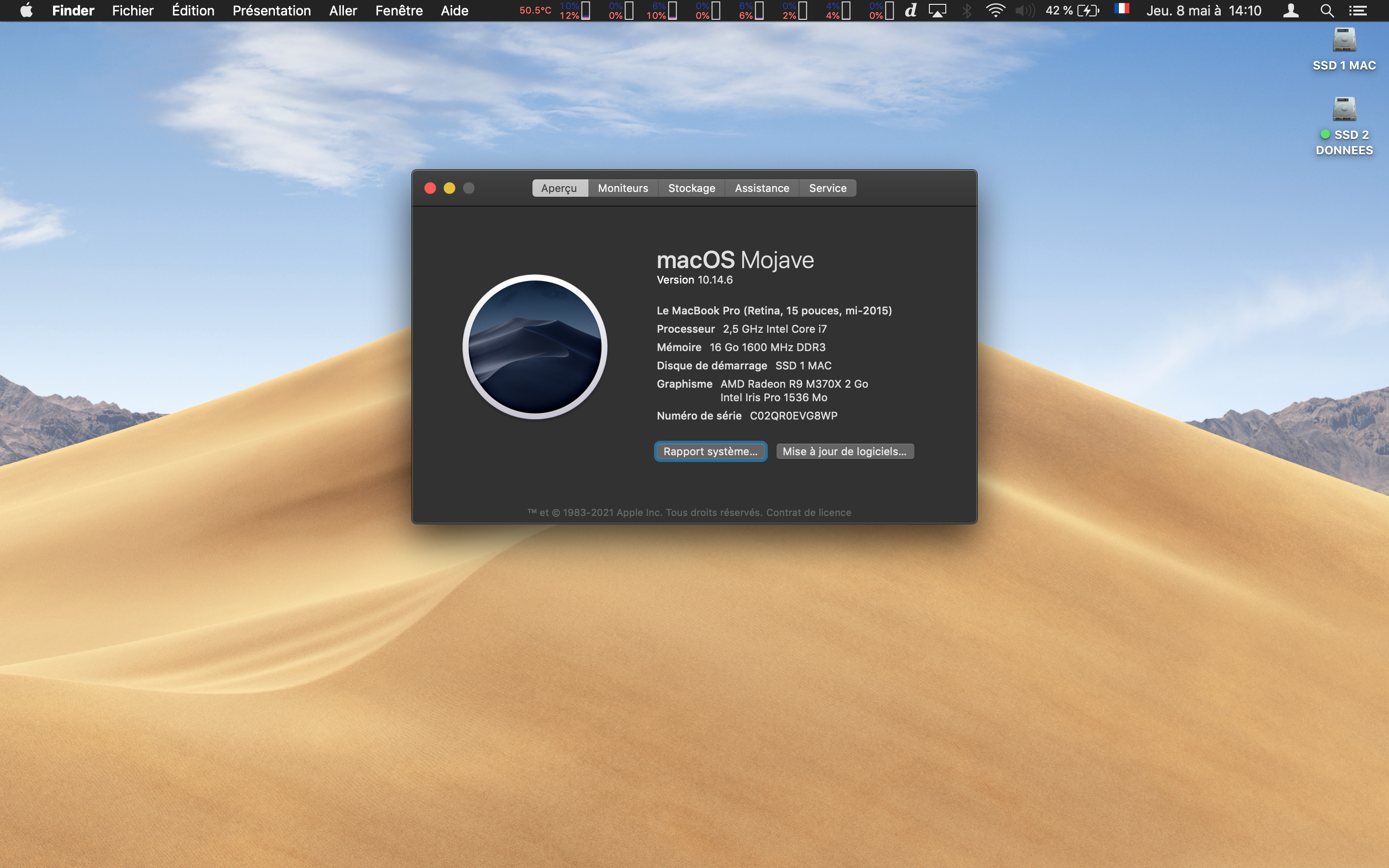Viewport: 1389px width, 868px height.
Task: Open the Aller menu
Action: click(x=343, y=10)
